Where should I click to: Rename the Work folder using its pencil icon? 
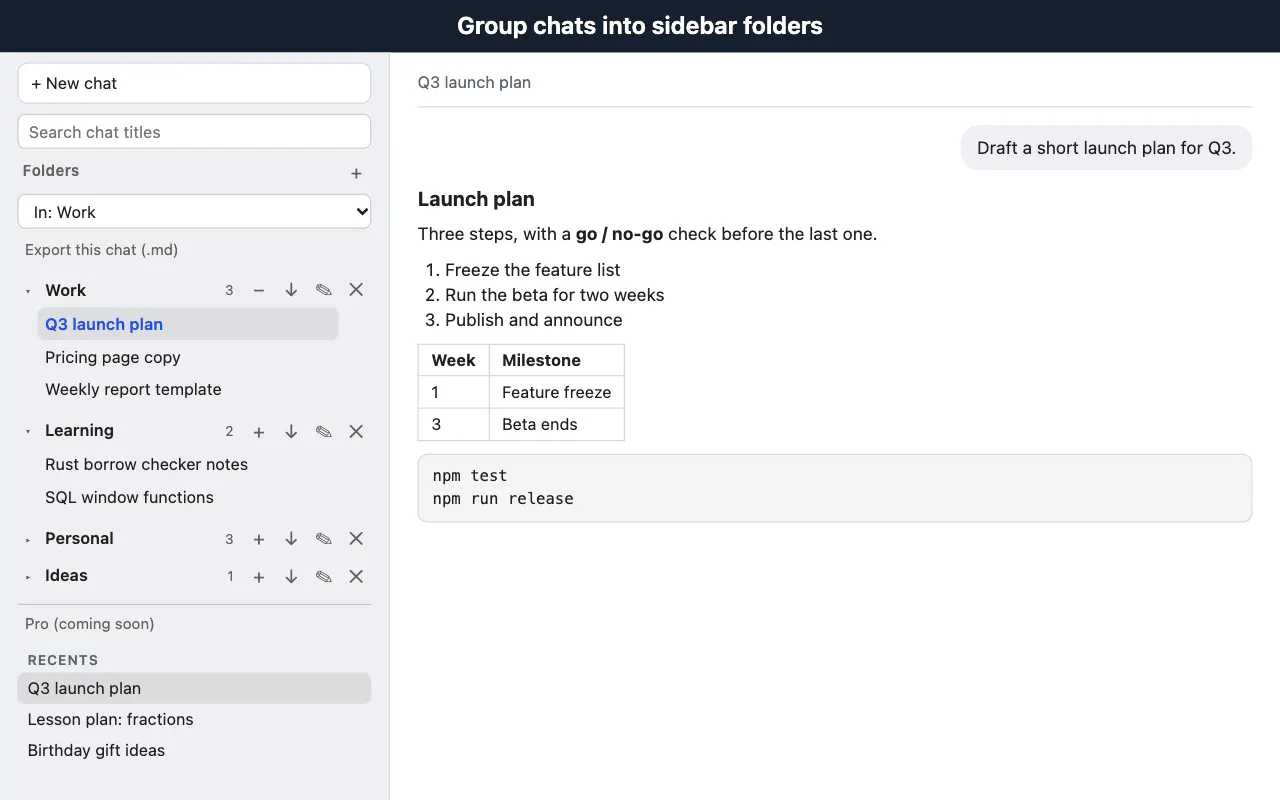pos(323,290)
